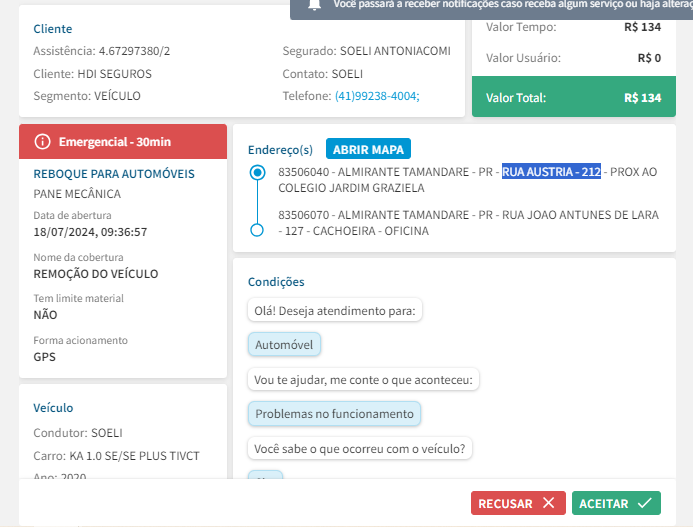693x527 pixels.
Task: Click the Veículo section heading
Action: point(53,408)
